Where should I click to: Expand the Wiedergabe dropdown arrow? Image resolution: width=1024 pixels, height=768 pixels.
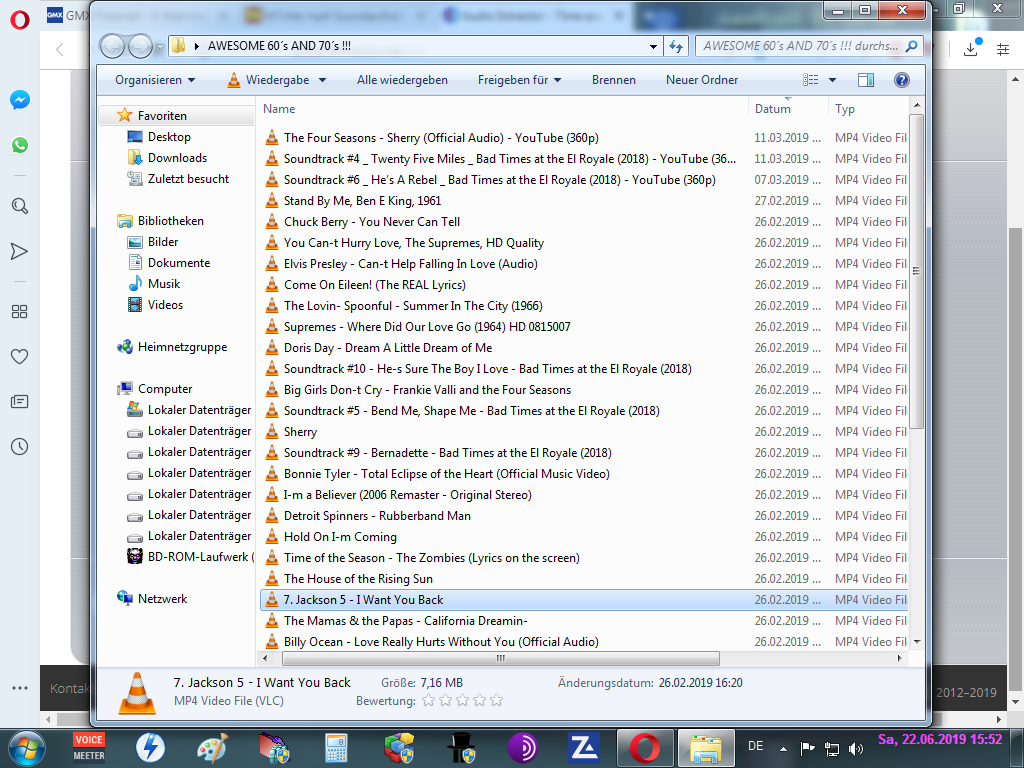[323, 80]
